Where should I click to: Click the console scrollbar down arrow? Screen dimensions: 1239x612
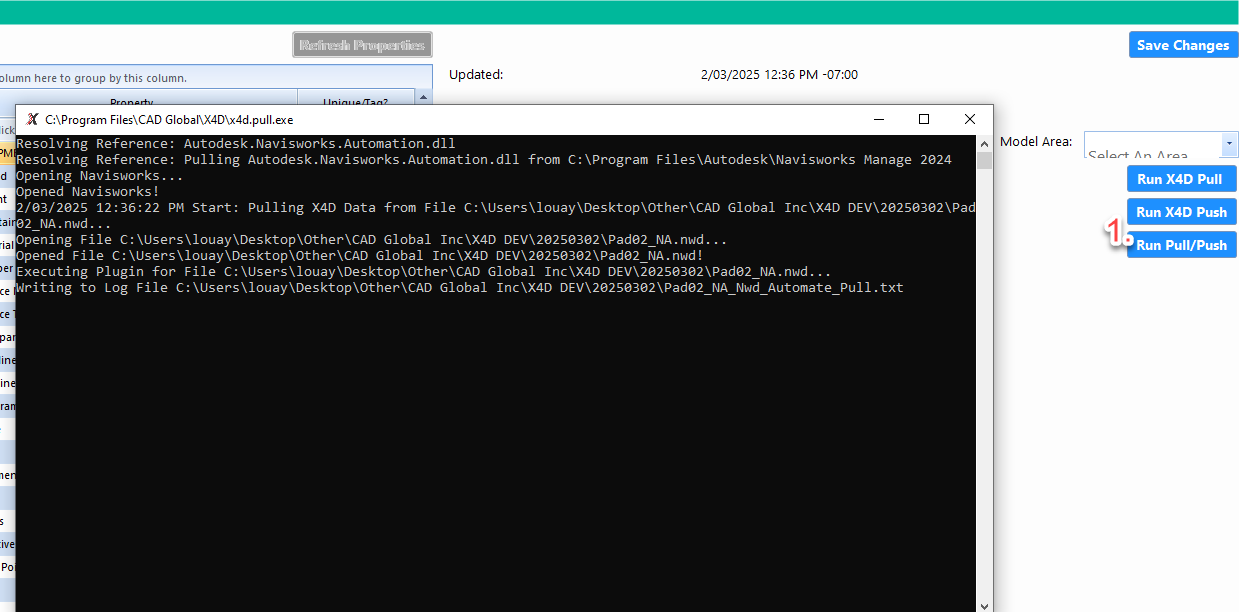(x=984, y=604)
